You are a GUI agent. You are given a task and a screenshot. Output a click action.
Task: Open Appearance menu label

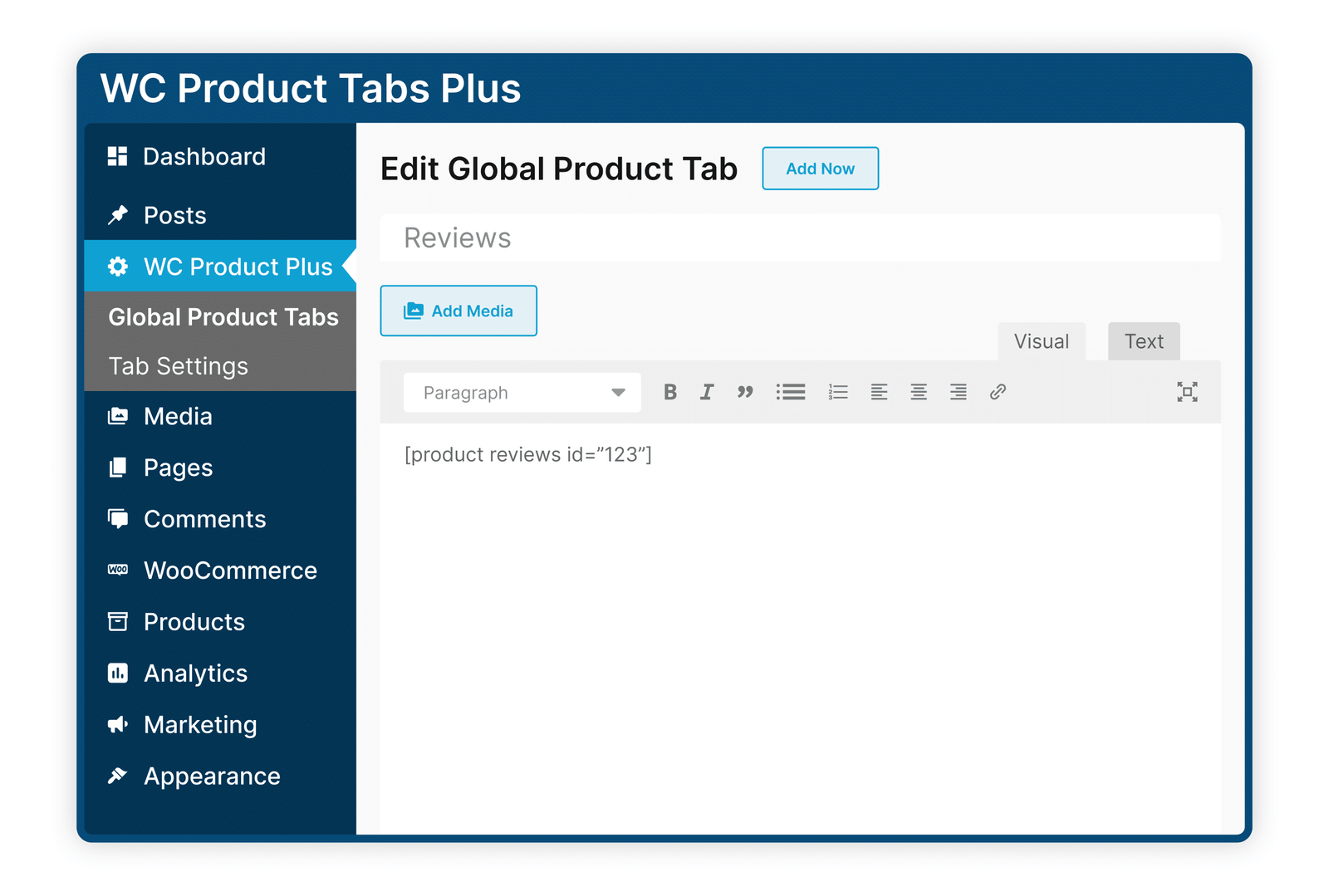click(212, 776)
